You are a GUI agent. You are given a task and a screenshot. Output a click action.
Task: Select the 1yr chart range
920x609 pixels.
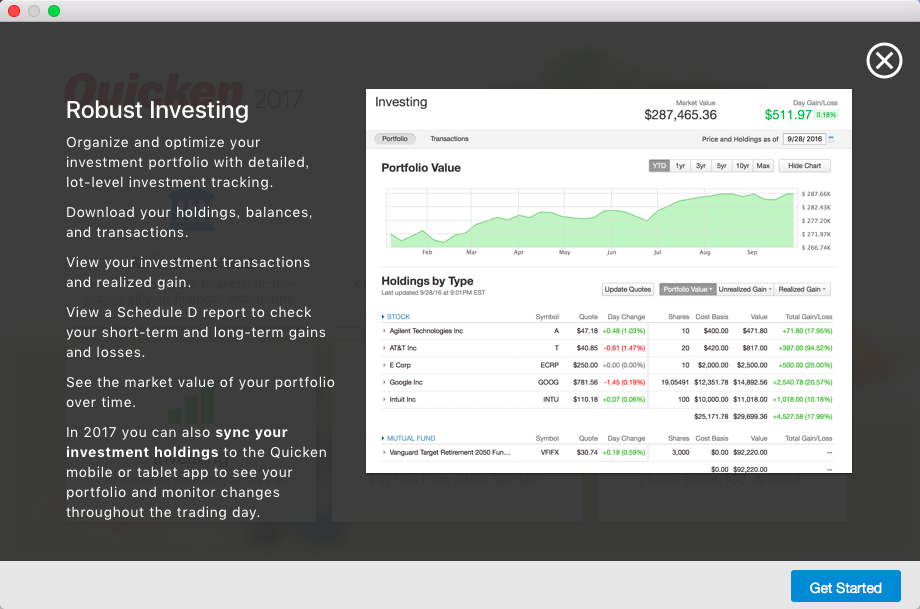point(680,166)
